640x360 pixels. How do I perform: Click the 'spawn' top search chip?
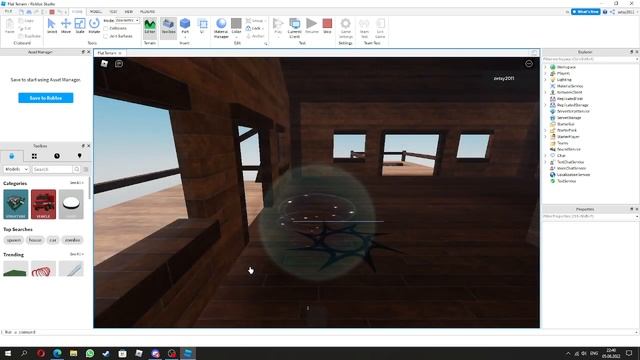[x=13, y=240]
